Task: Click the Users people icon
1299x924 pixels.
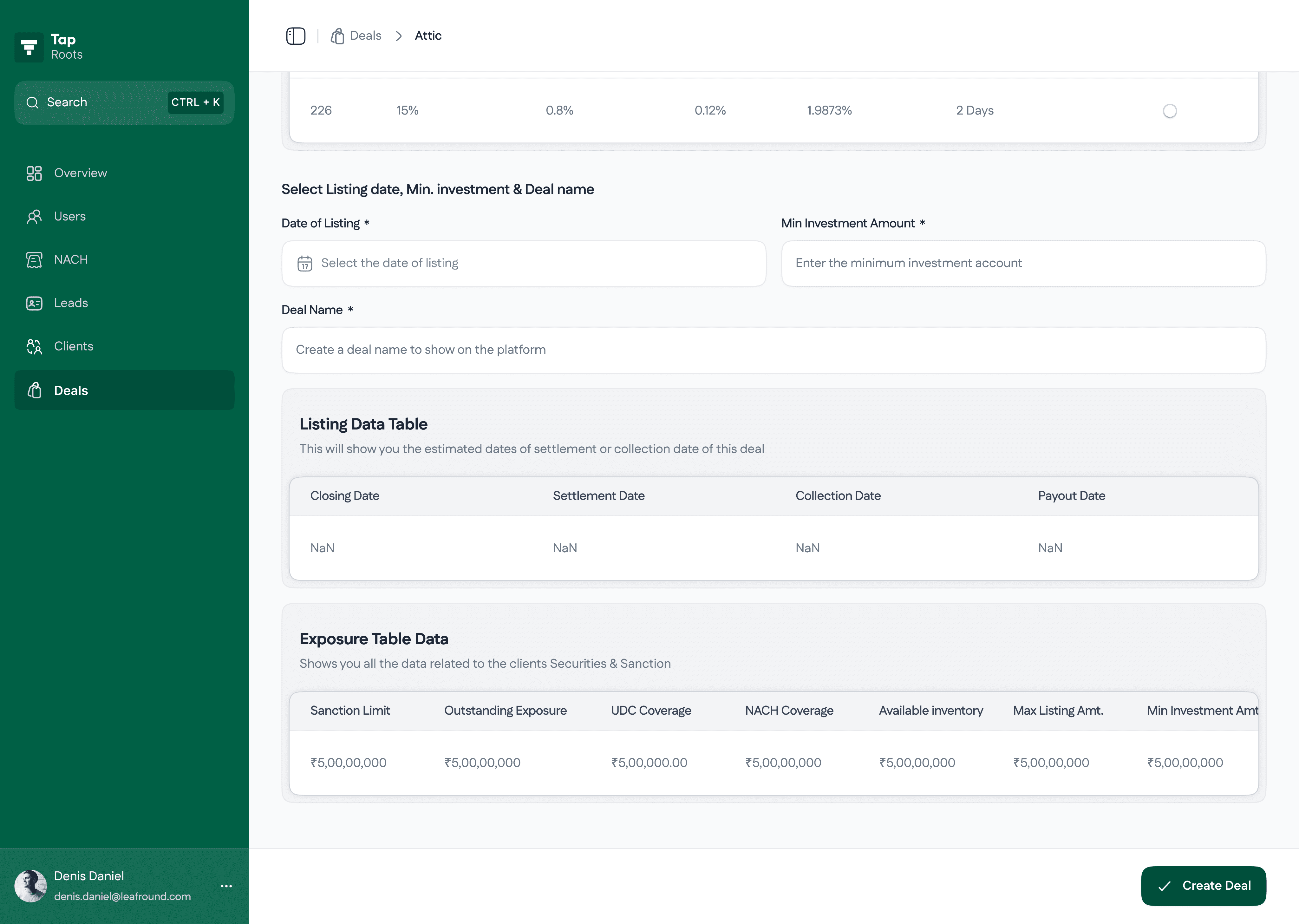Action: click(34, 216)
